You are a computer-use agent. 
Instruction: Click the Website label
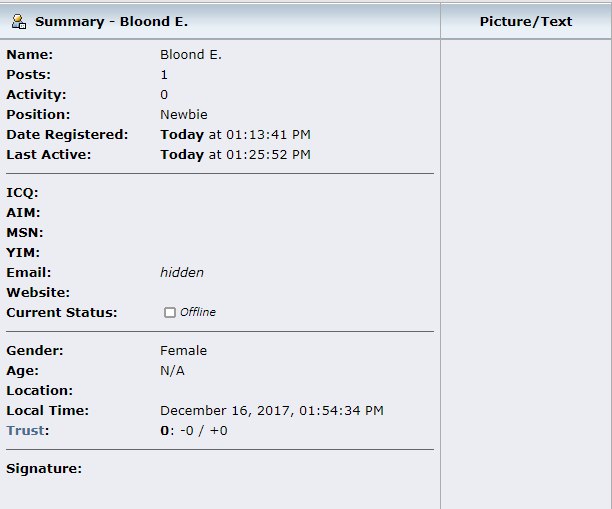click(38, 292)
